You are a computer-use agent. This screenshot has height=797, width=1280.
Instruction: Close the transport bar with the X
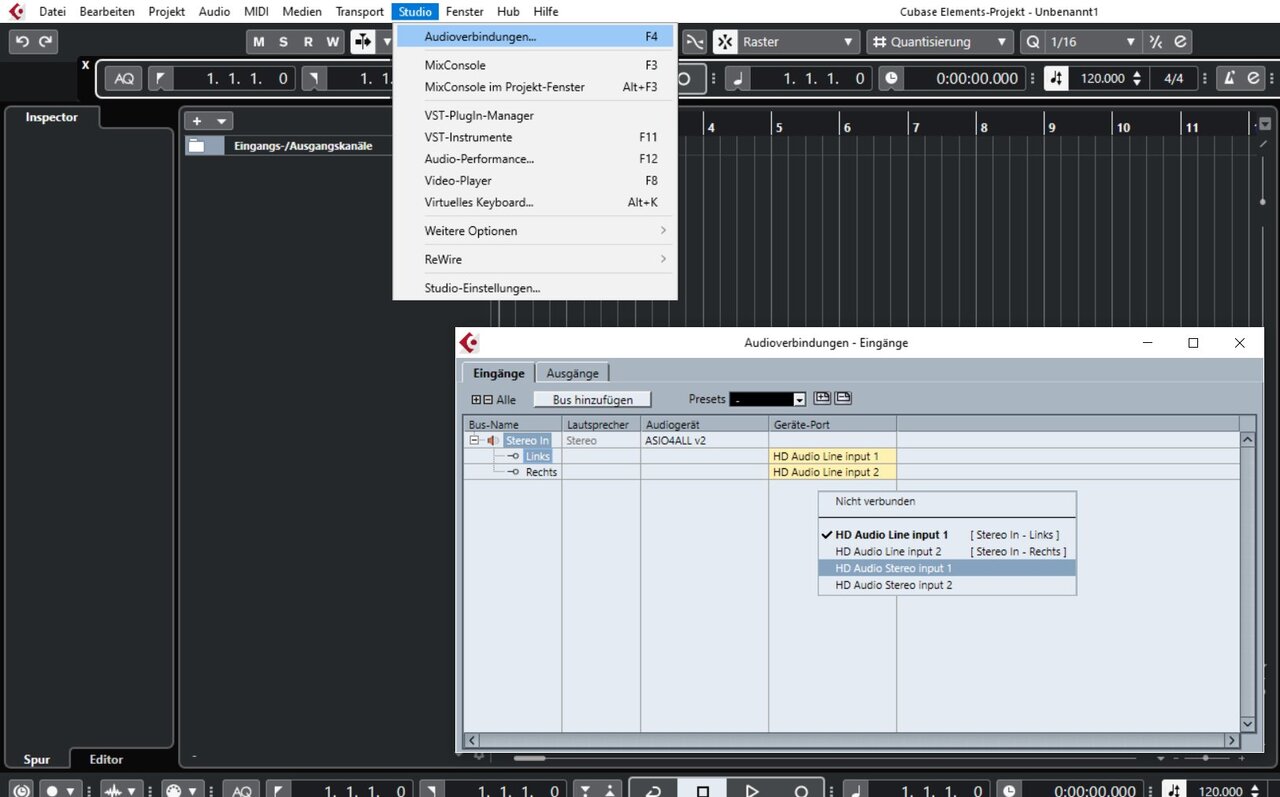click(x=85, y=65)
